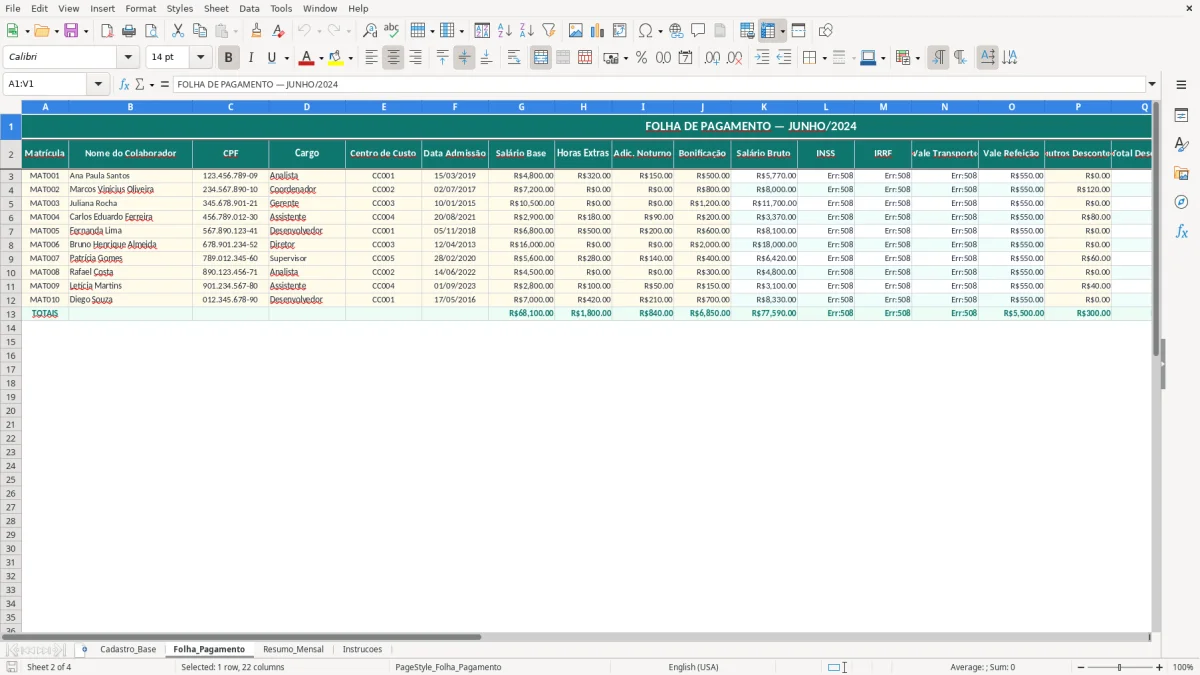Expand the formula bar arrow

(x=1152, y=84)
